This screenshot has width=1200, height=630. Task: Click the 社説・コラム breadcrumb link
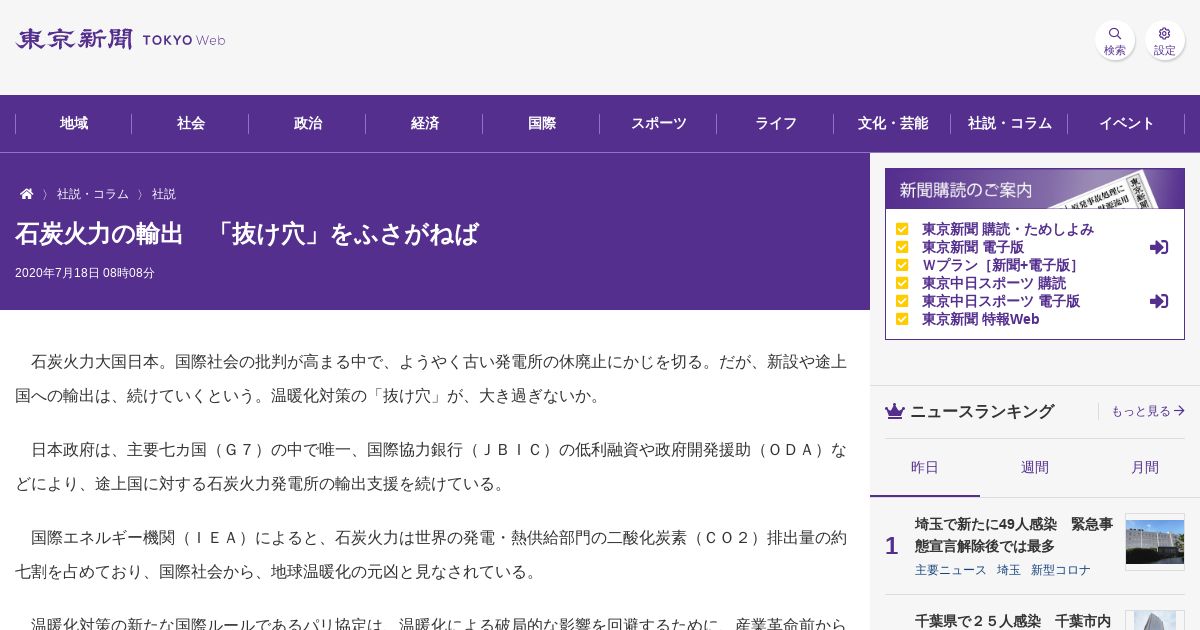(x=93, y=194)
